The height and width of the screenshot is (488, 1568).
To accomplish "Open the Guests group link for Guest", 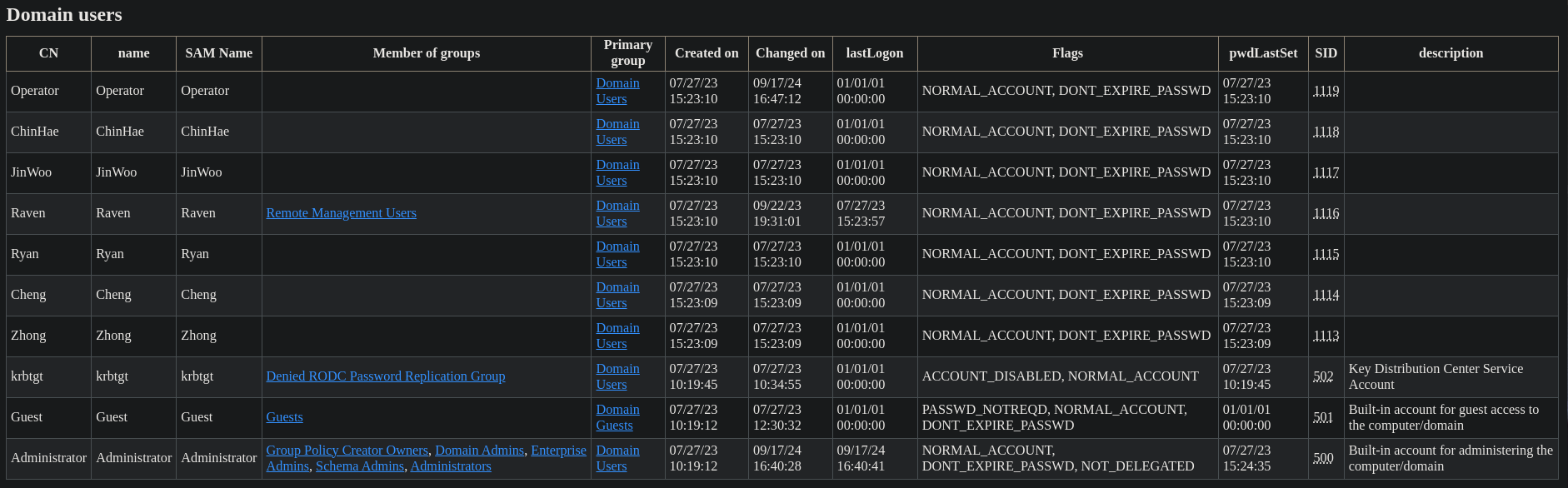I will point(284,417).
